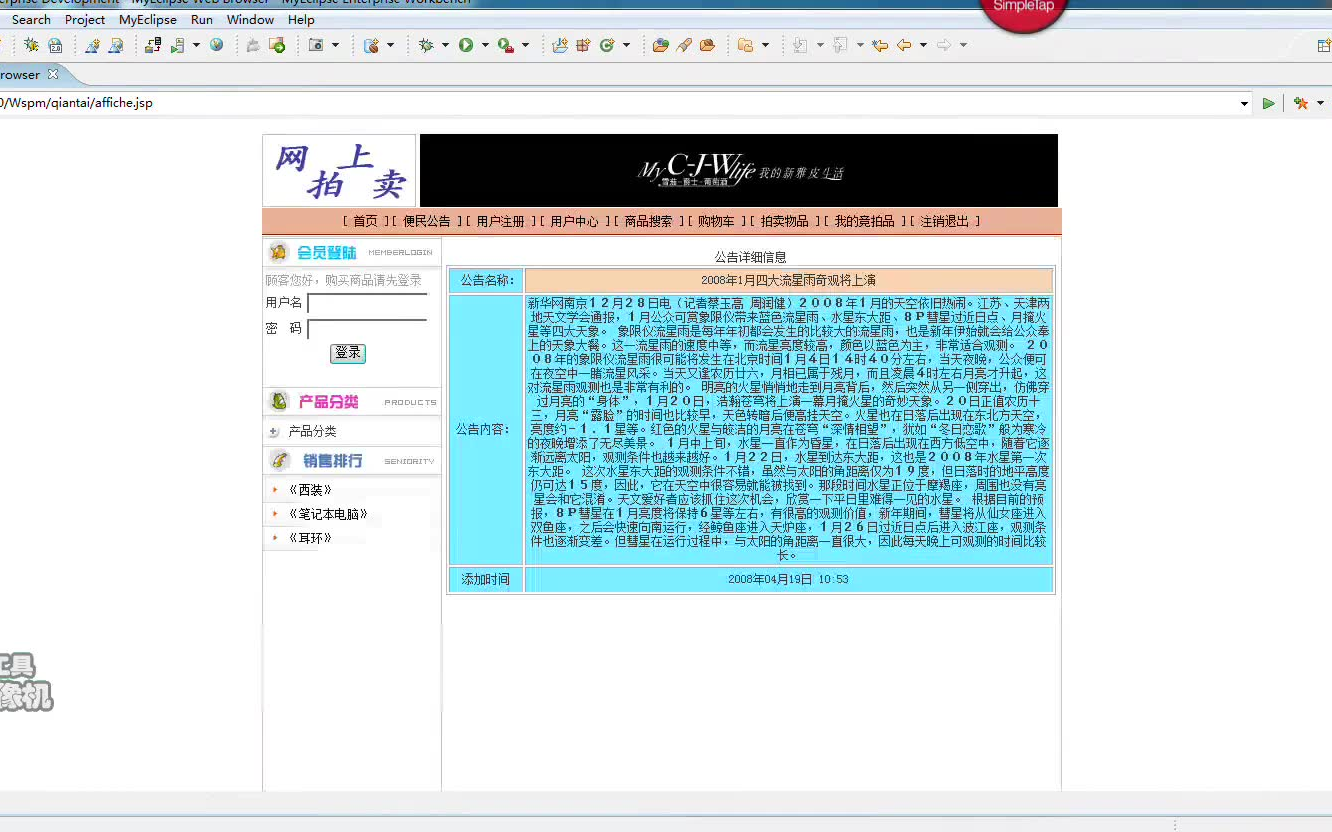Open the 拍卖物品 auction items link
The height and width of the screenshot is (832, 1332).
click(x=784, y=222)
